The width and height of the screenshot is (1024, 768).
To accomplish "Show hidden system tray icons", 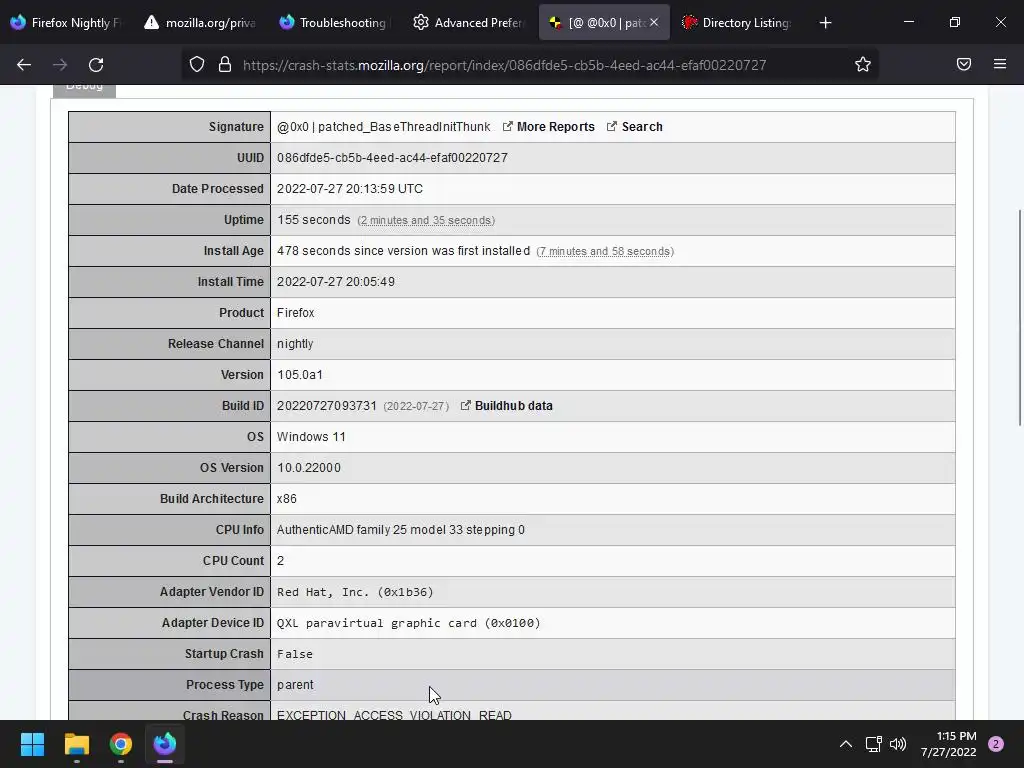I will (x=846, y=744).
